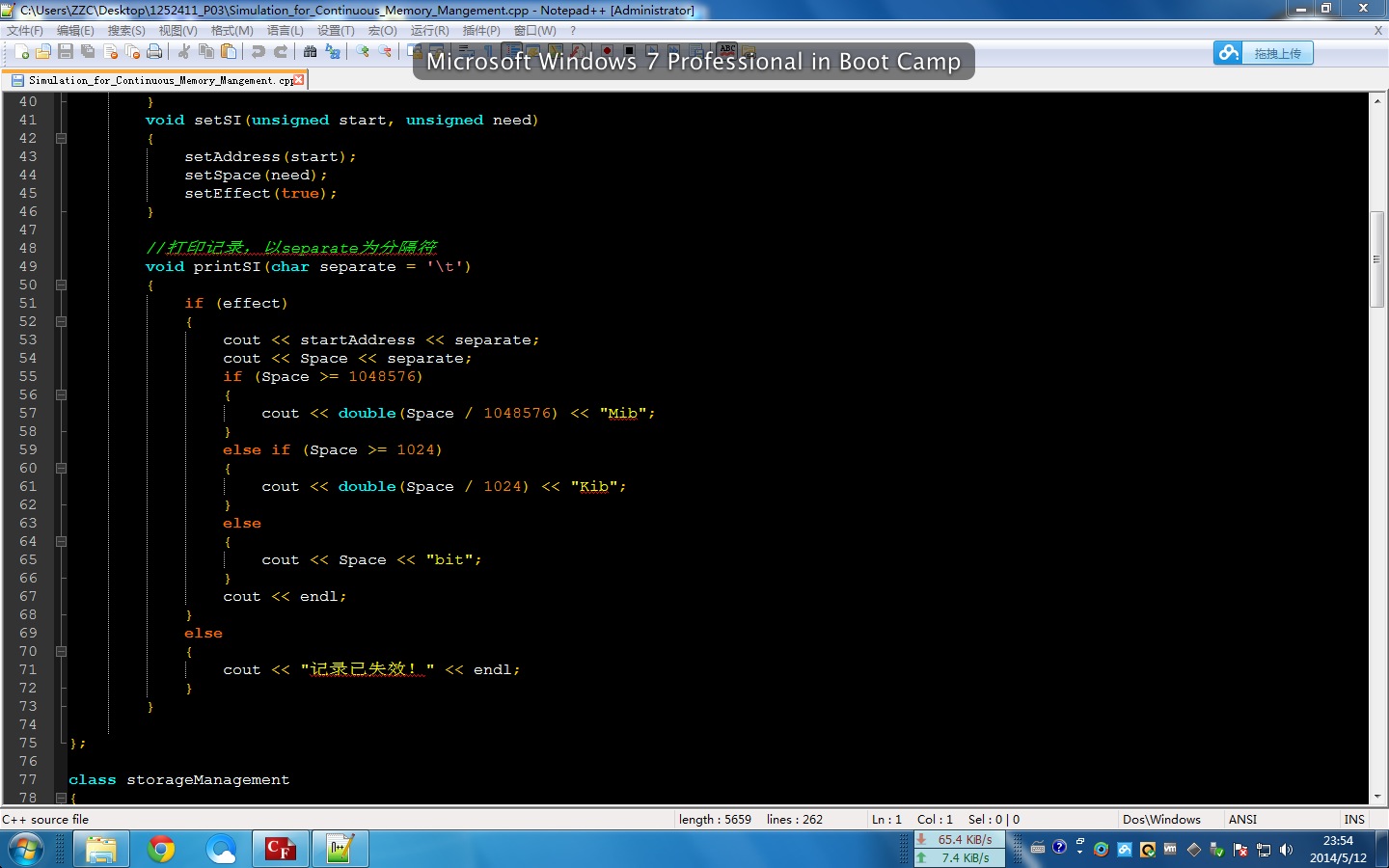Click the 'class storageManagement' code text
This screenshot has height=868, width=1389.
(178, 779)
